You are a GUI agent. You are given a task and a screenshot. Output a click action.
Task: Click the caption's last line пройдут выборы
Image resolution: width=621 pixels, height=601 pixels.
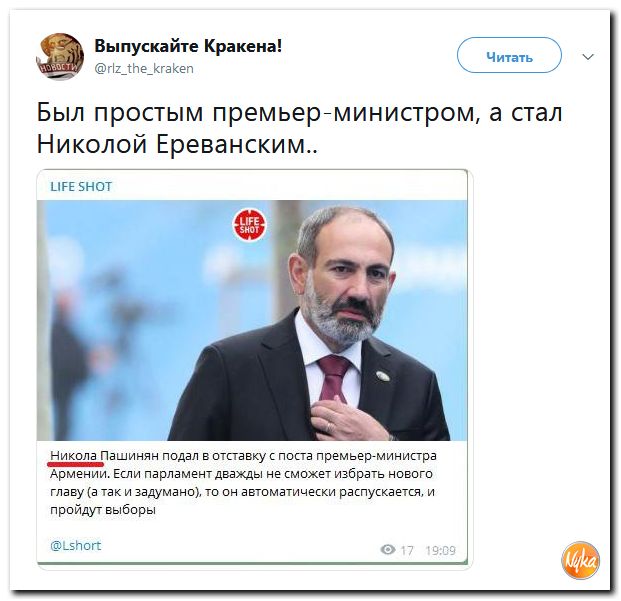[x=103, y=510]
